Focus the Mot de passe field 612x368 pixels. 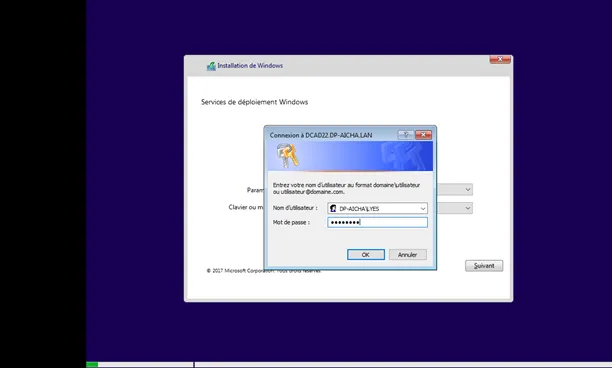tap(377, 222)
